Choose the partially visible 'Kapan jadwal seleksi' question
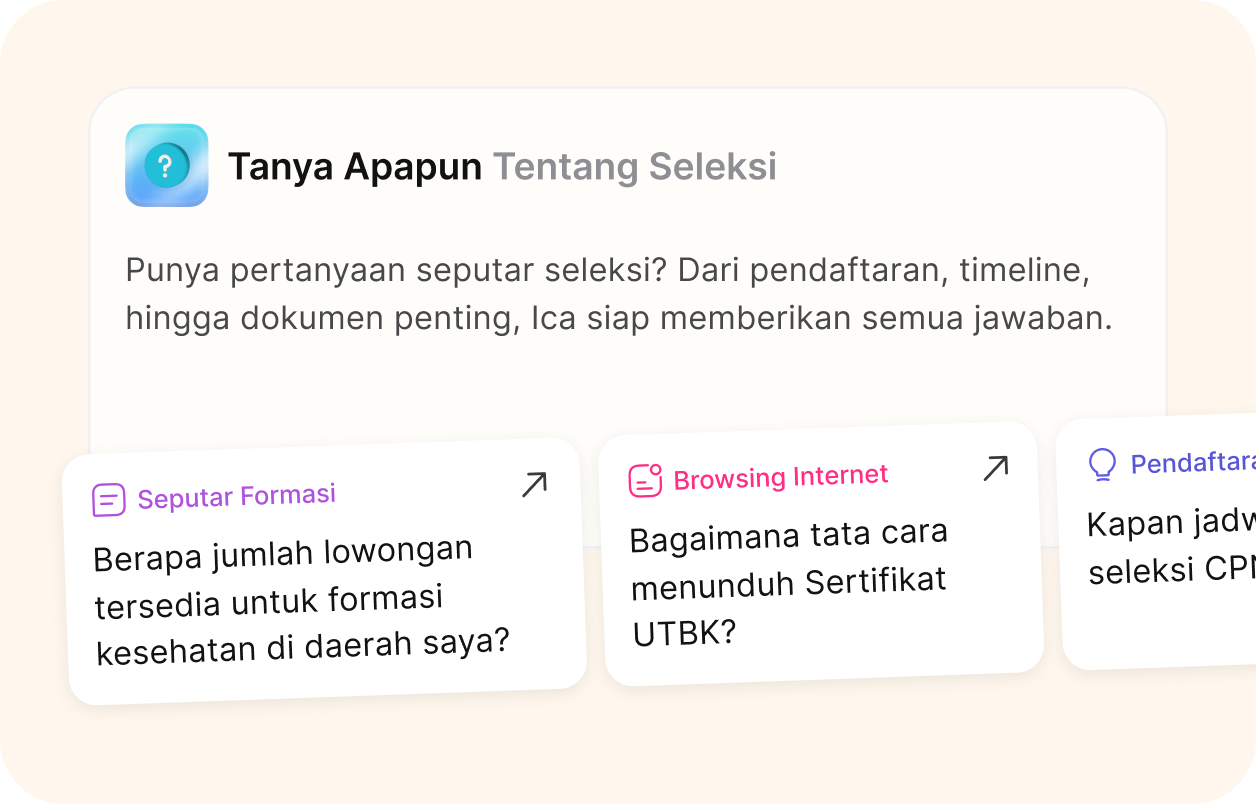Image resolution: width=1256 pixels, height=804 pixels. (1170, 548)
